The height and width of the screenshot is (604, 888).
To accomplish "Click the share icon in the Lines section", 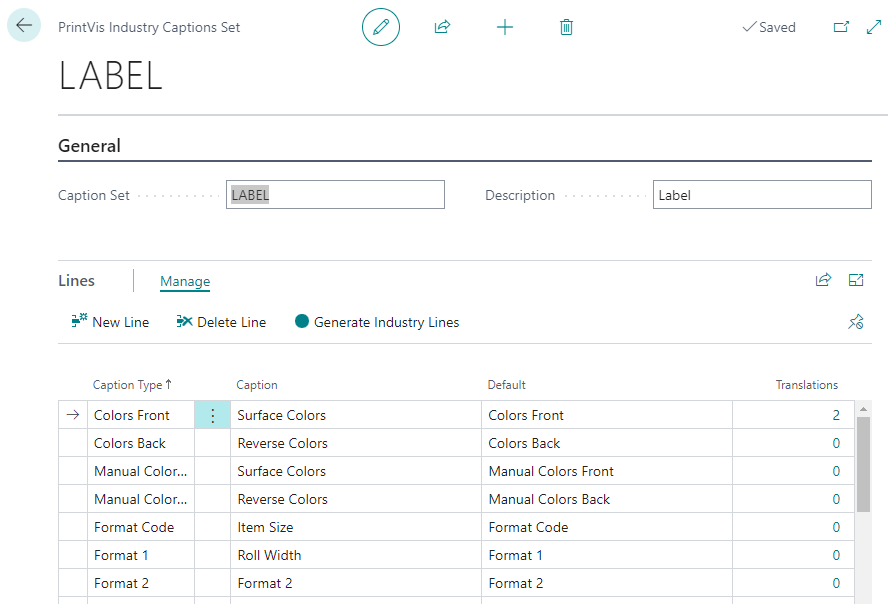I will coord(823,280).
